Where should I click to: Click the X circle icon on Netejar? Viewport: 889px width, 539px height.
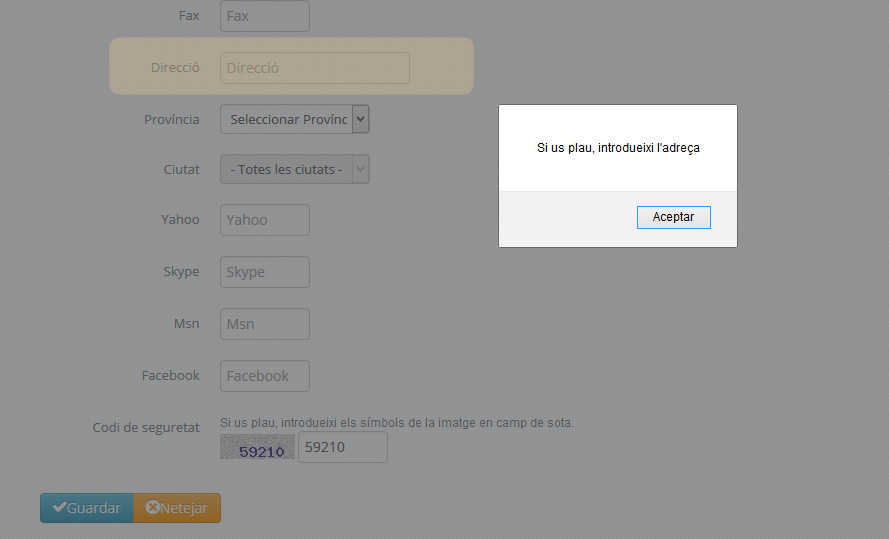pyautogui.click(x=152, y=507)
